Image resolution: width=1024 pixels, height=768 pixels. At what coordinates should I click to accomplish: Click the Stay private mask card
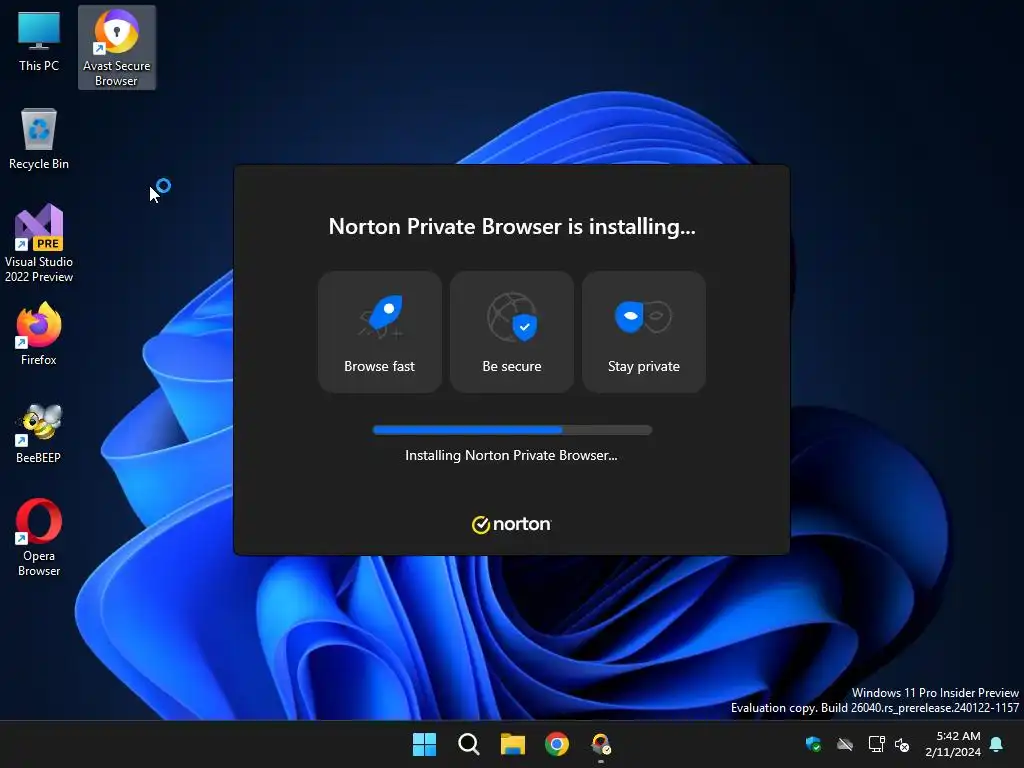point(643,332)
